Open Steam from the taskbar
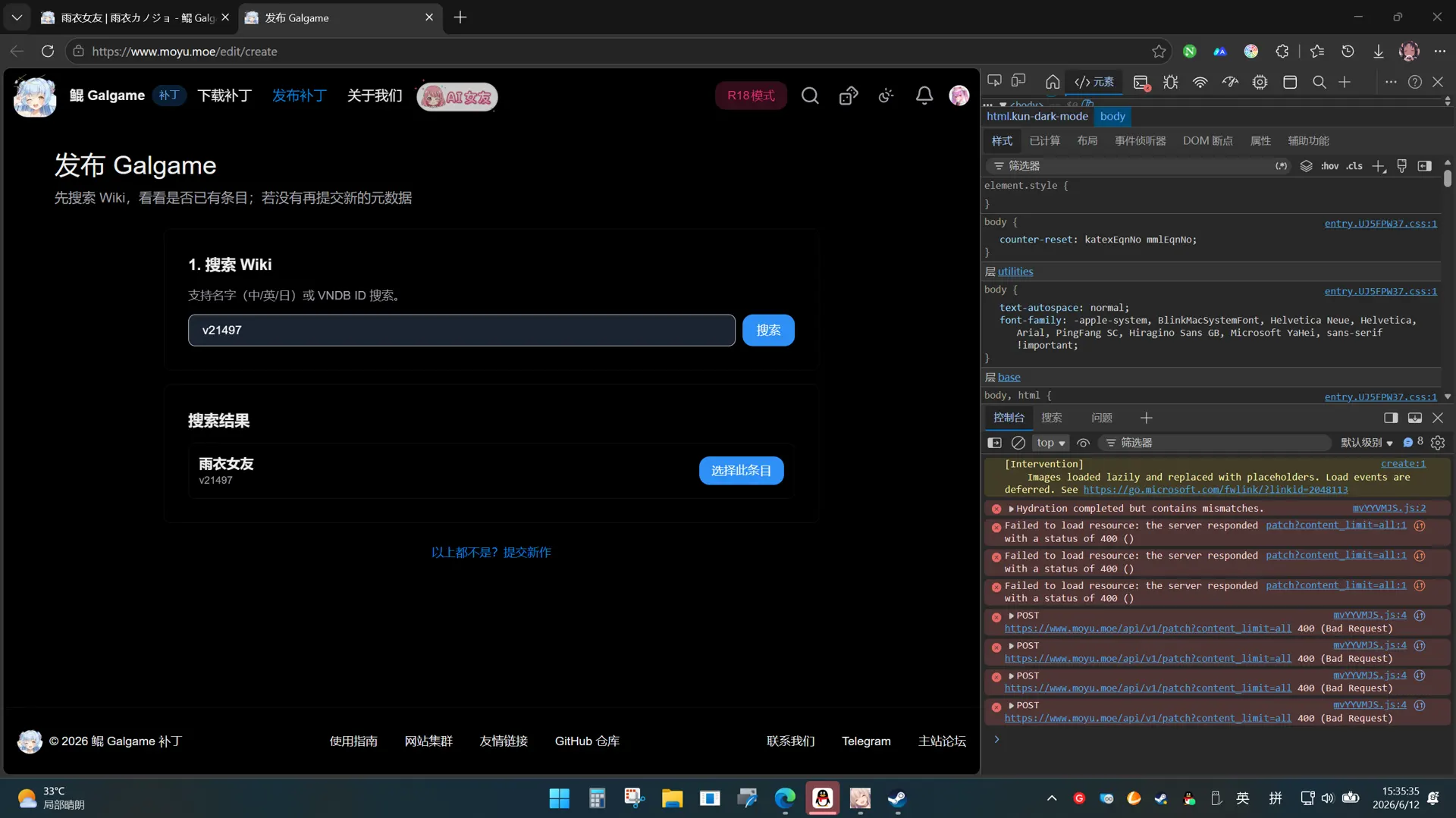Screen dimensions: 1456x818 click(x=897, y=798)
